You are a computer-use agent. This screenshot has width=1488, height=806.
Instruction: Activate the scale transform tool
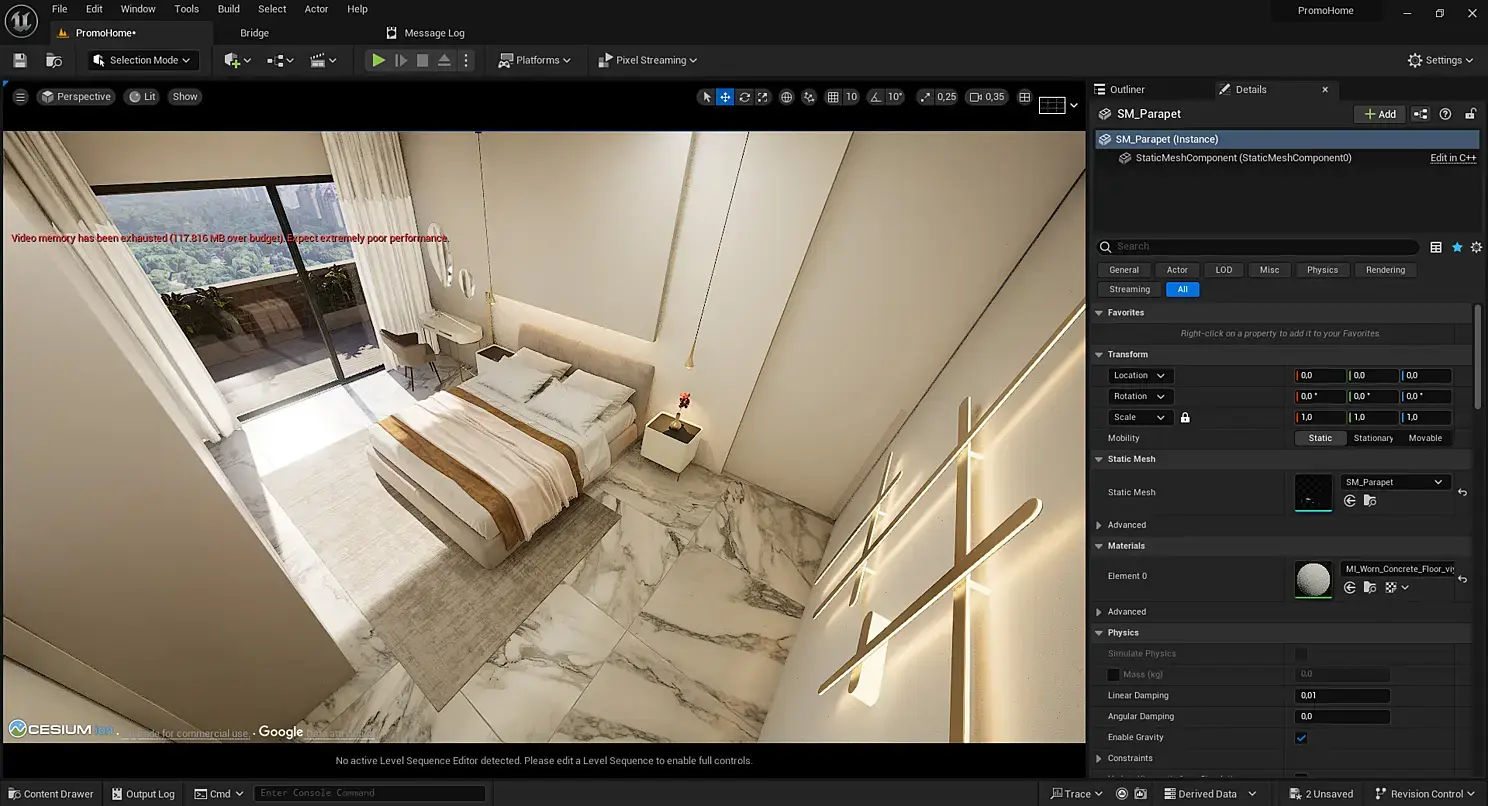click(x=763, y=97)
